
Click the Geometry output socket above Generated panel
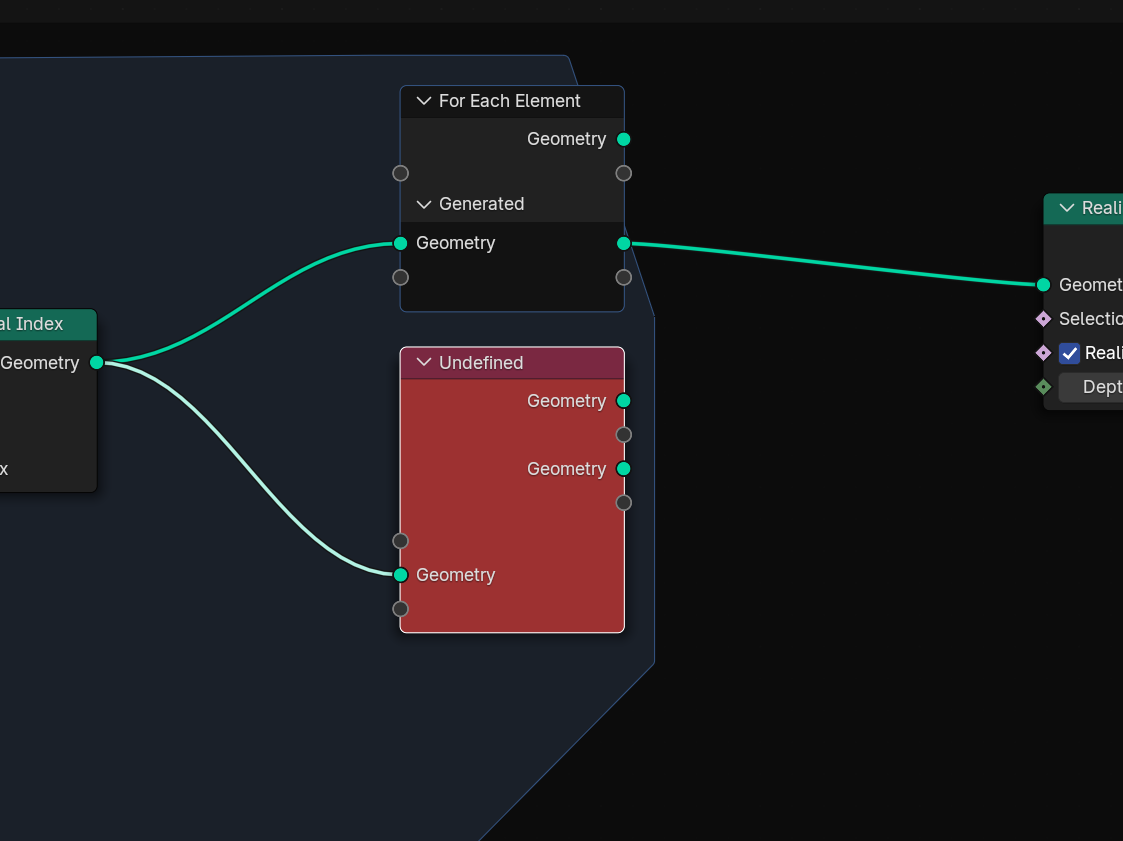624,139
